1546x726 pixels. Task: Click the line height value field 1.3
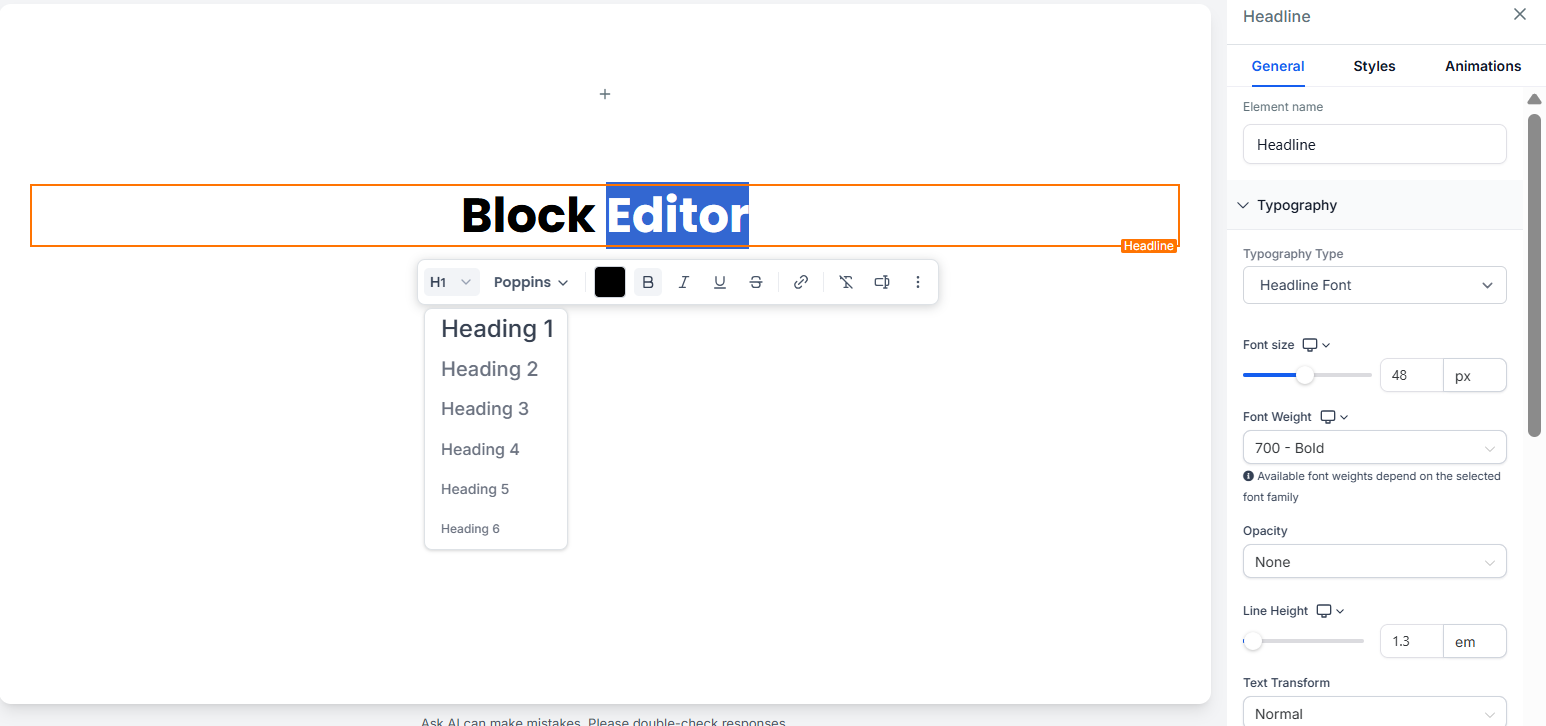click(1411, 641)
